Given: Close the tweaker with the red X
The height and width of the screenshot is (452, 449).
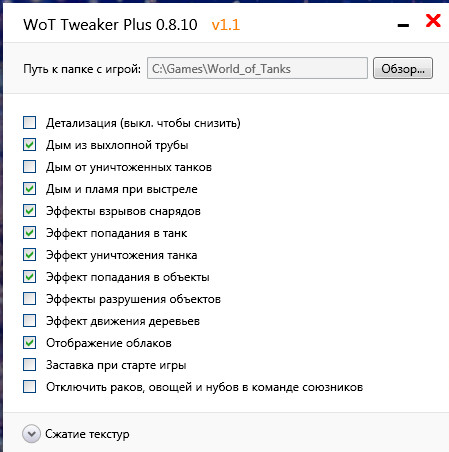Looking at the screenshot, I should point(433,21).
